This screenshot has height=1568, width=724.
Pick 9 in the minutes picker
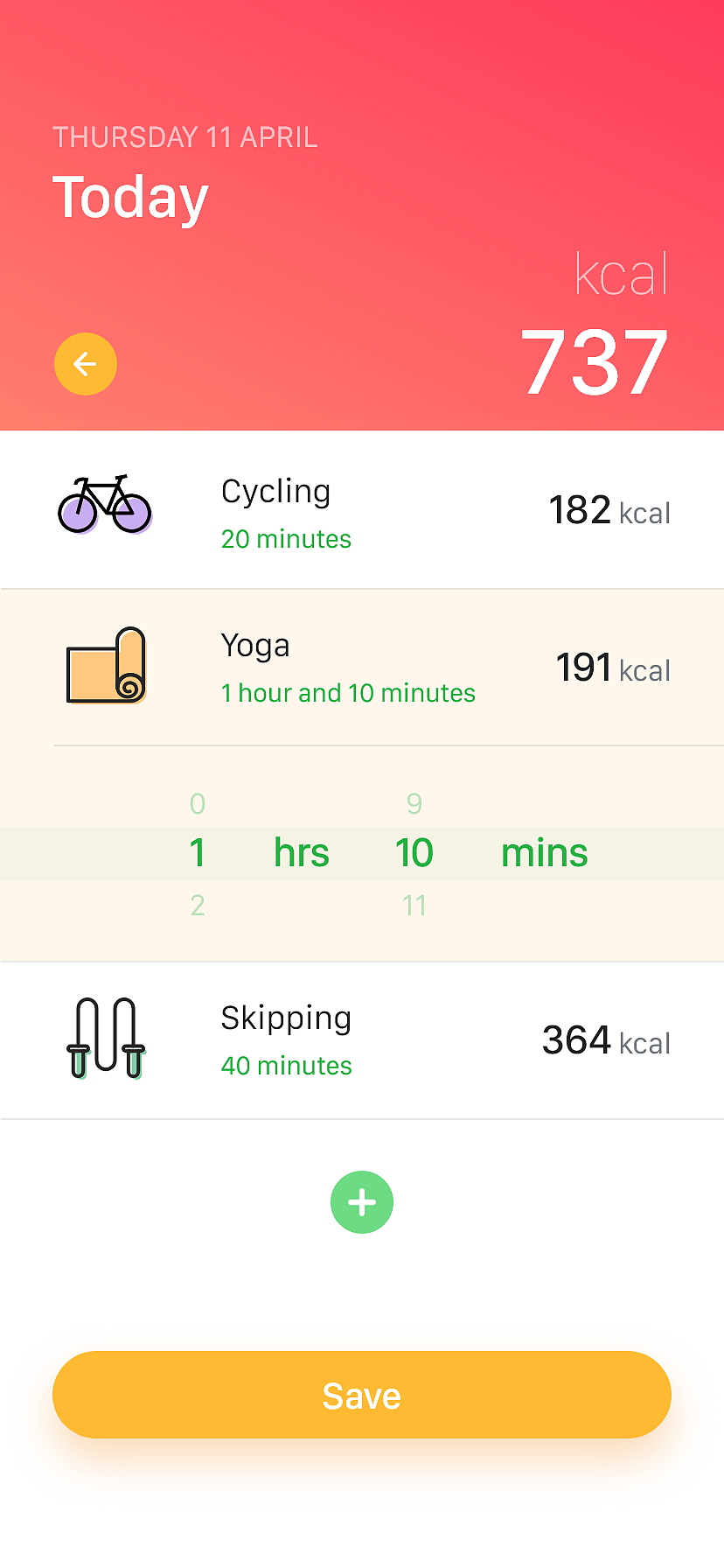pyautogui.click(x=414, y=803)
